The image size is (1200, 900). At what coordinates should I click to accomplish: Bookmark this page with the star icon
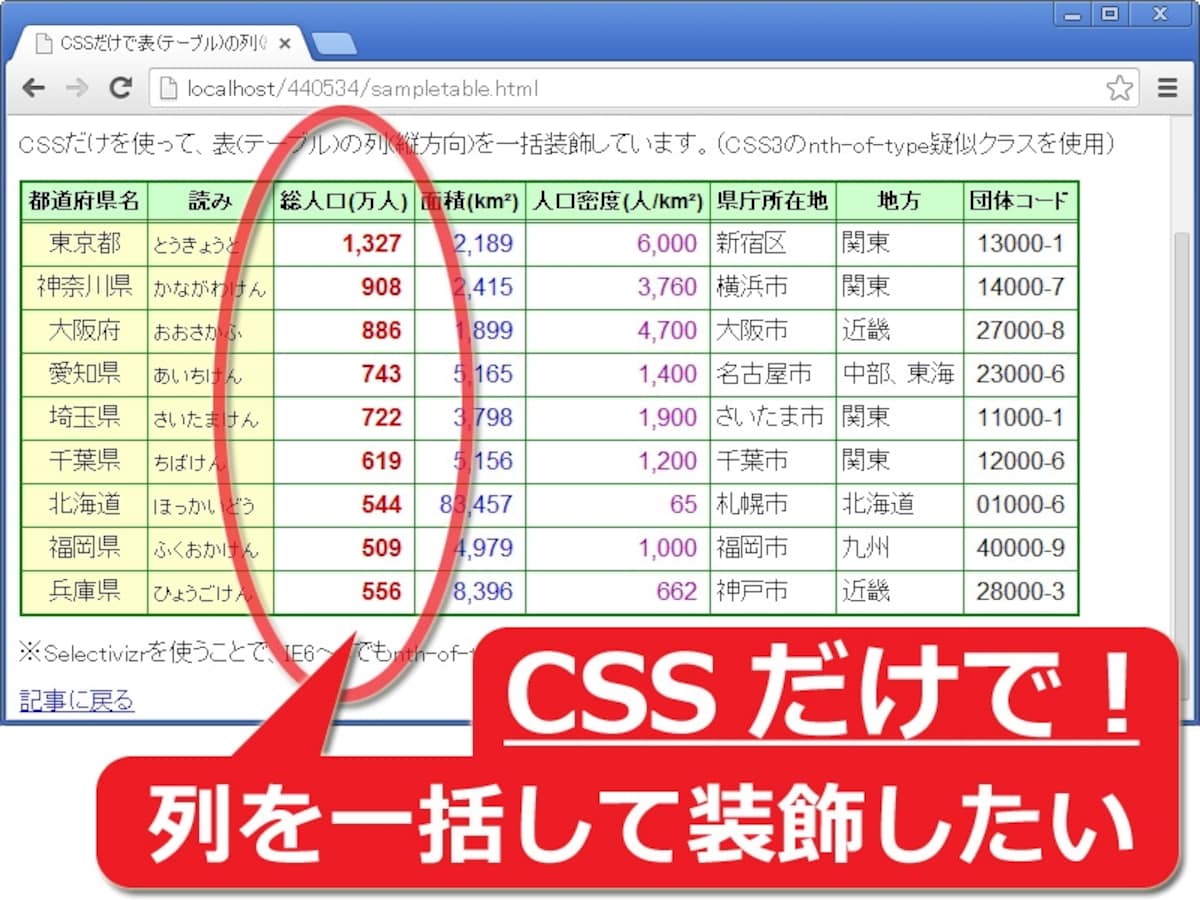(x=1120, y=88)
